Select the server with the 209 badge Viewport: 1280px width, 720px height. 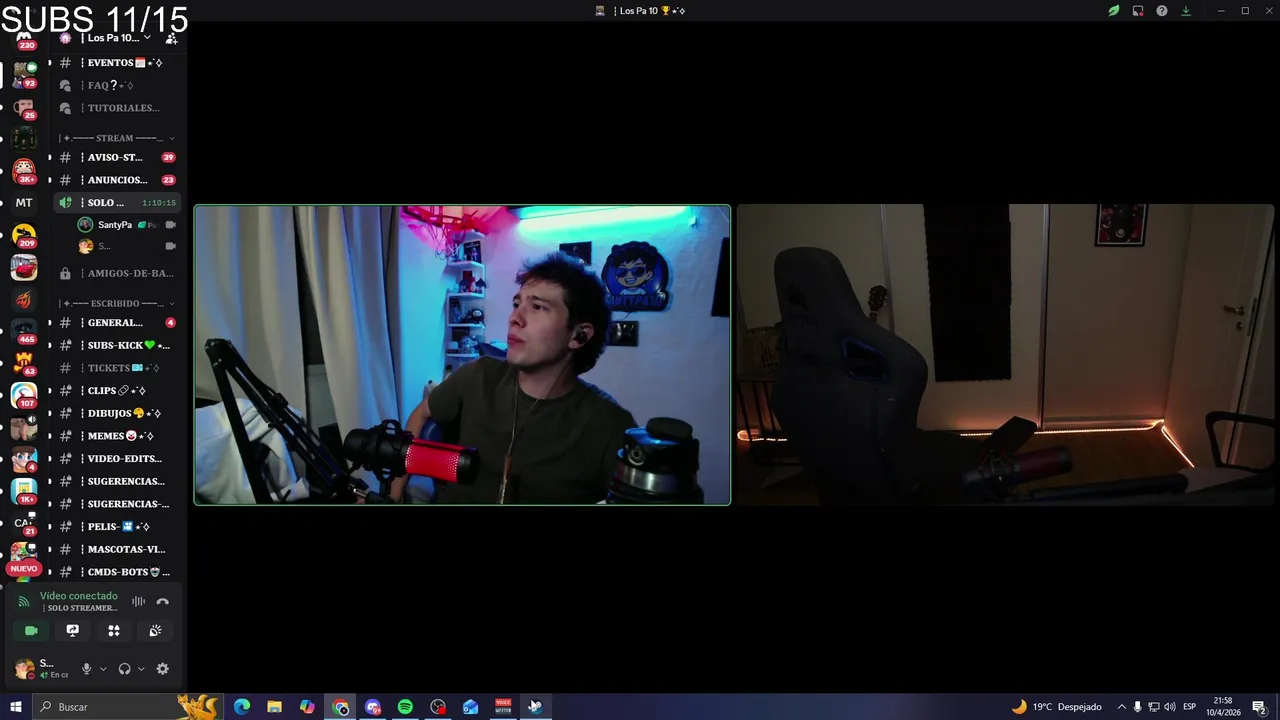24,236
